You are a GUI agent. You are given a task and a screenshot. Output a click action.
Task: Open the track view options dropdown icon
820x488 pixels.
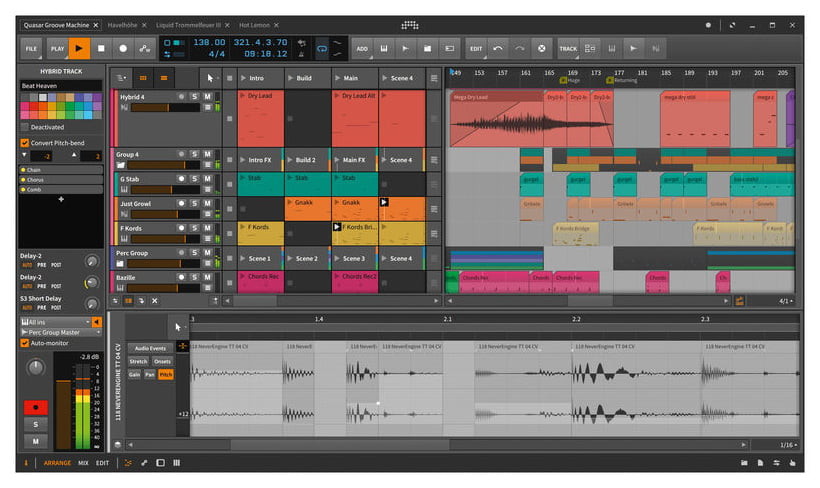point(121,78)
